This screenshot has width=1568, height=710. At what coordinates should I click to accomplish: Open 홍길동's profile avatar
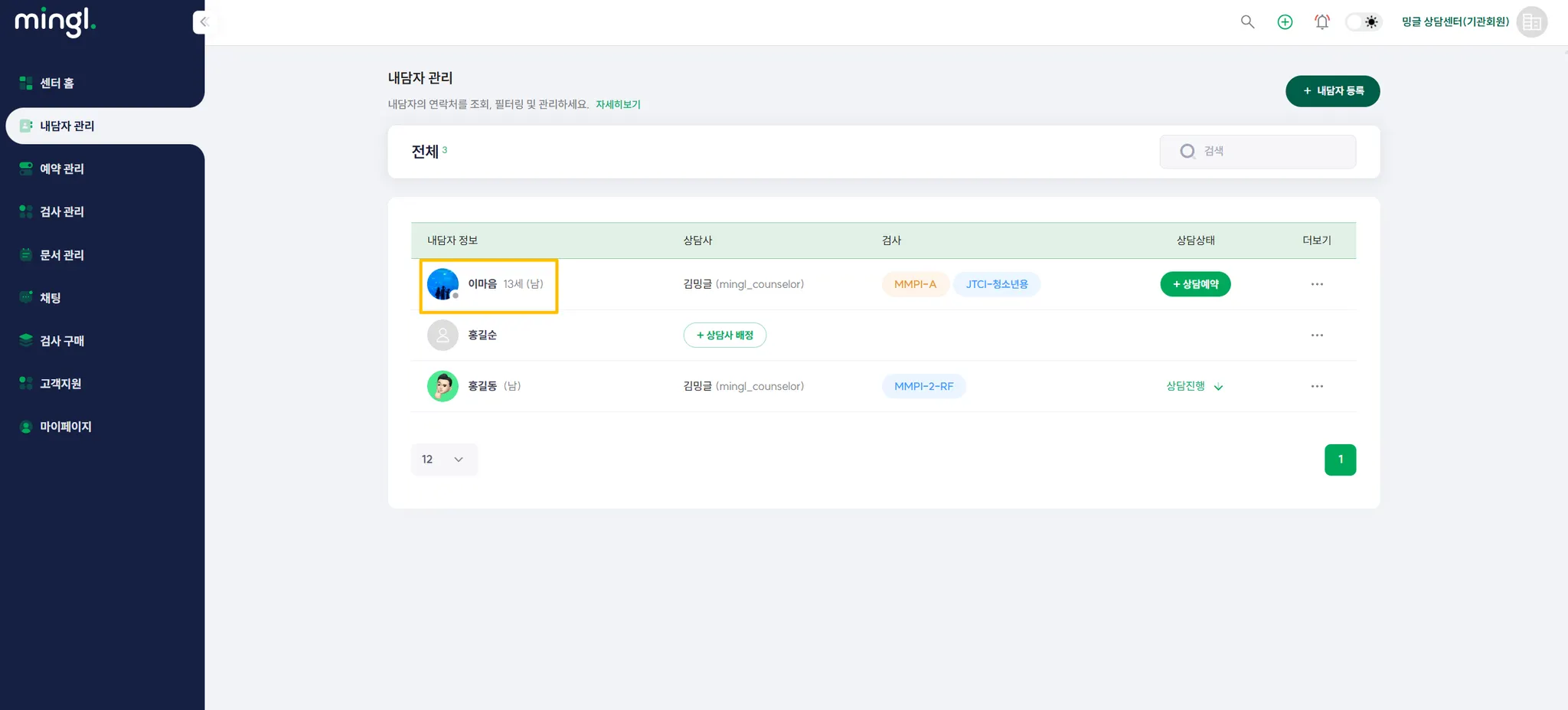pyautogui.click(x=443, y=386)
